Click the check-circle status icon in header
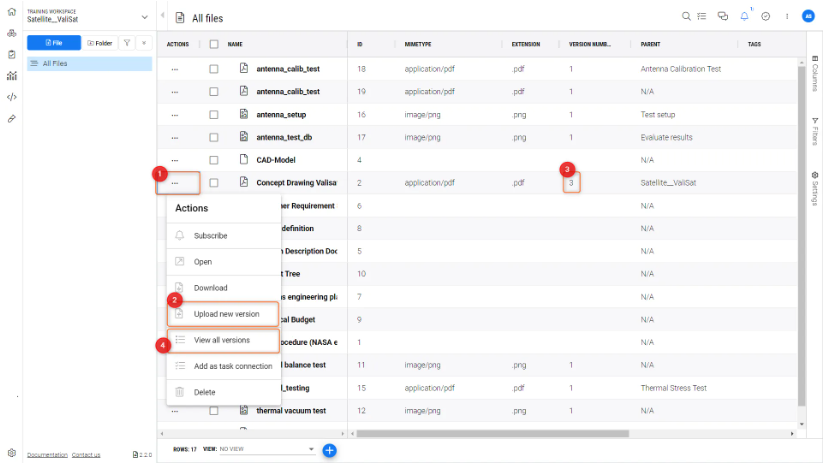The width and height of the screenshot is (835, 470). (766, 17)
